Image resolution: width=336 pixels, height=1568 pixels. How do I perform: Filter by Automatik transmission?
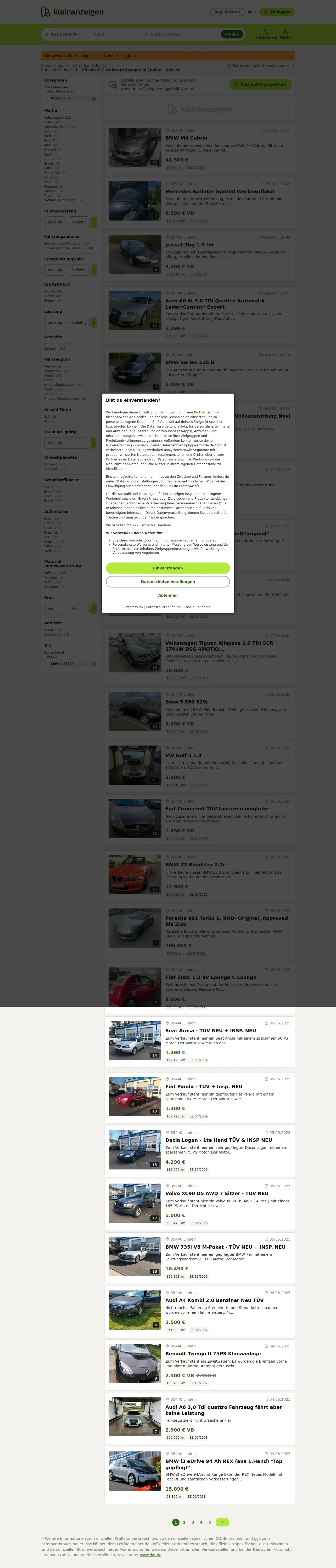(x=52, y=344)
